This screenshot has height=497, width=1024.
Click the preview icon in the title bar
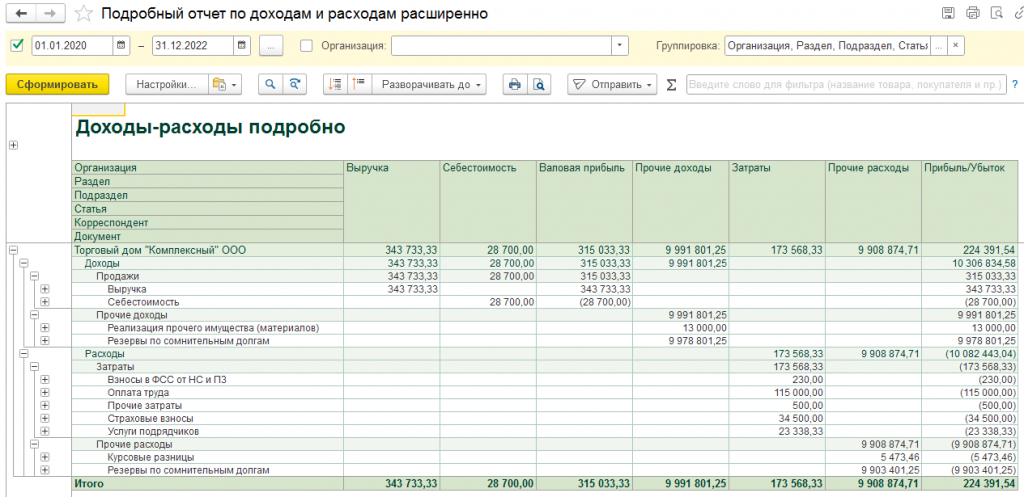996,13
